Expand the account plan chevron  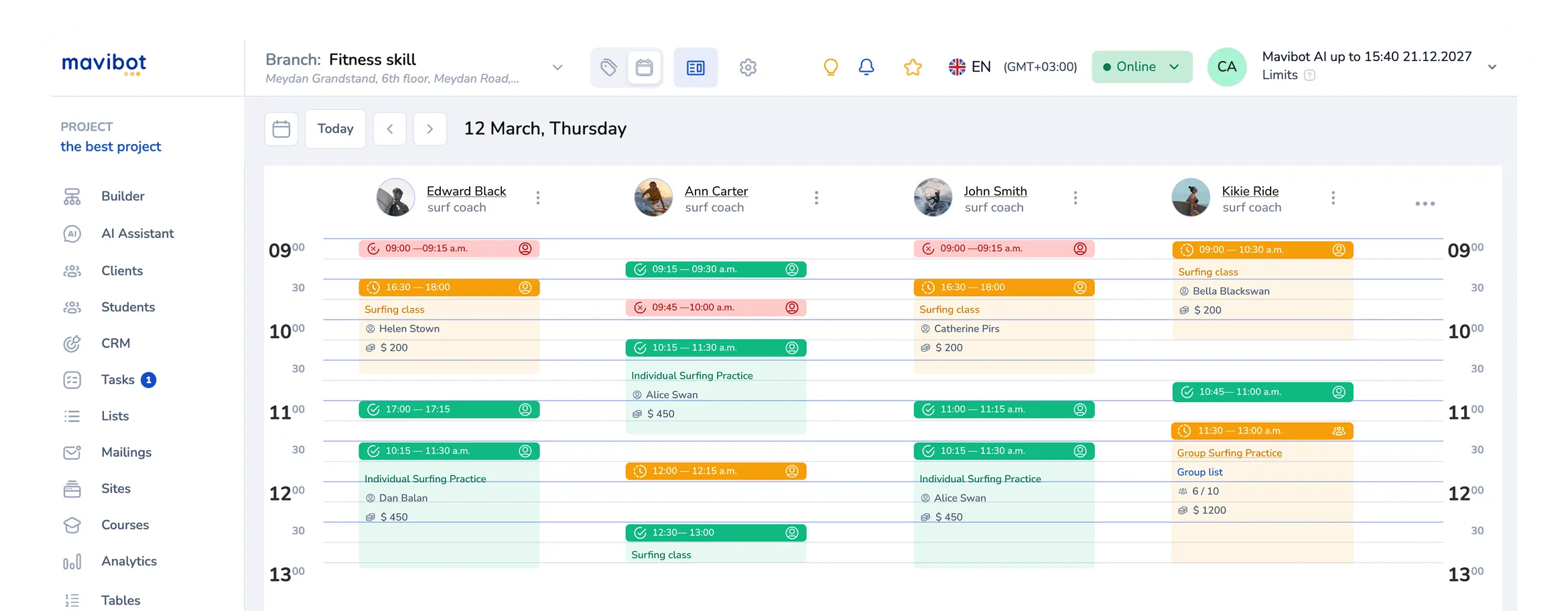pos(1492,67)
